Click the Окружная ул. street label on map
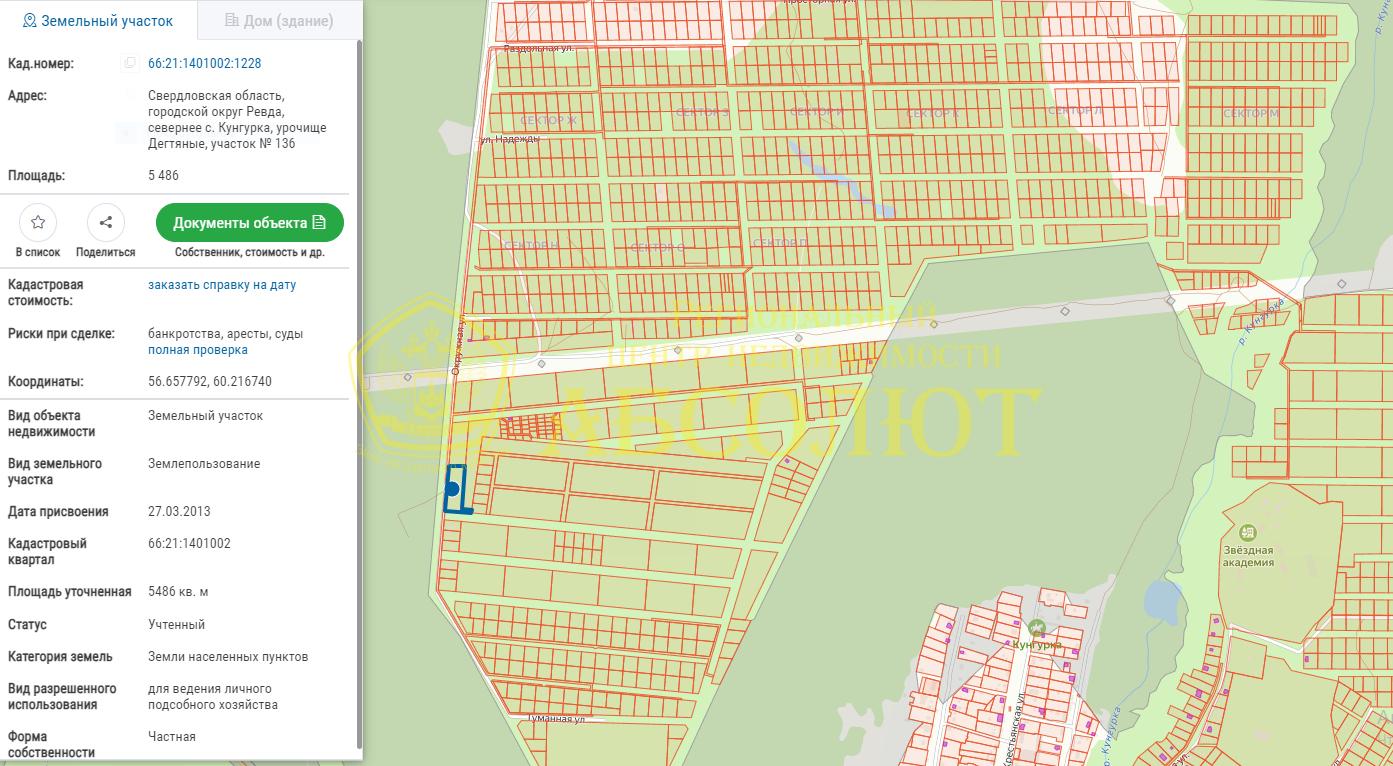Viewport: 1393px width, 766px height. click(x=459, y=346)
